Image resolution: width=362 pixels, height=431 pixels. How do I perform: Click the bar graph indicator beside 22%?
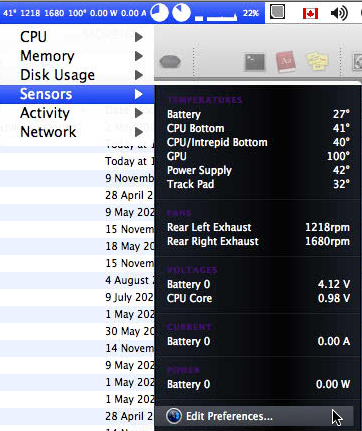(x=216, y=17)
